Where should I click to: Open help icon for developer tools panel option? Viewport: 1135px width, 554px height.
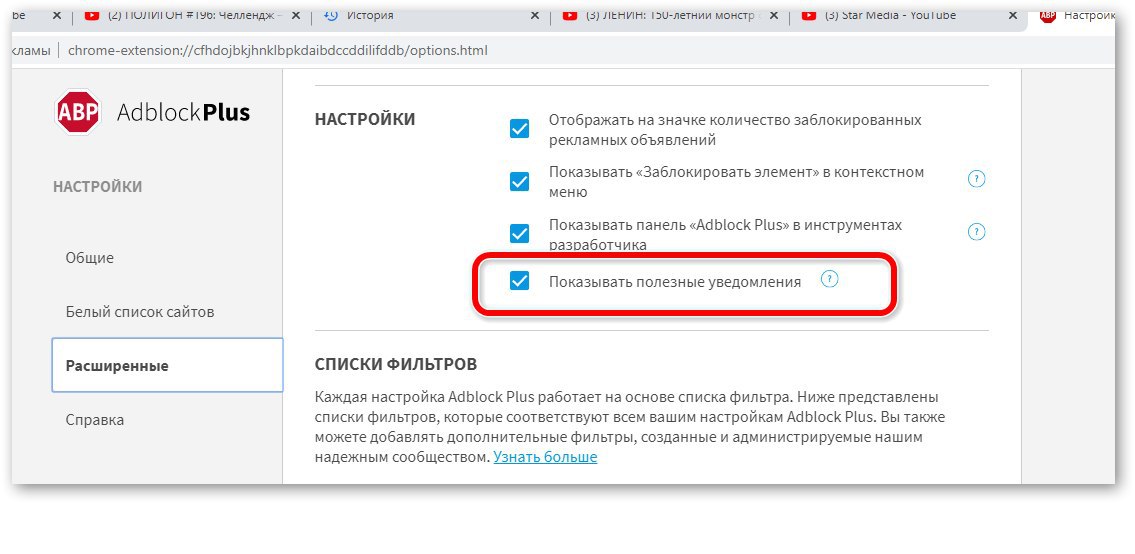(x=976, y=232)
